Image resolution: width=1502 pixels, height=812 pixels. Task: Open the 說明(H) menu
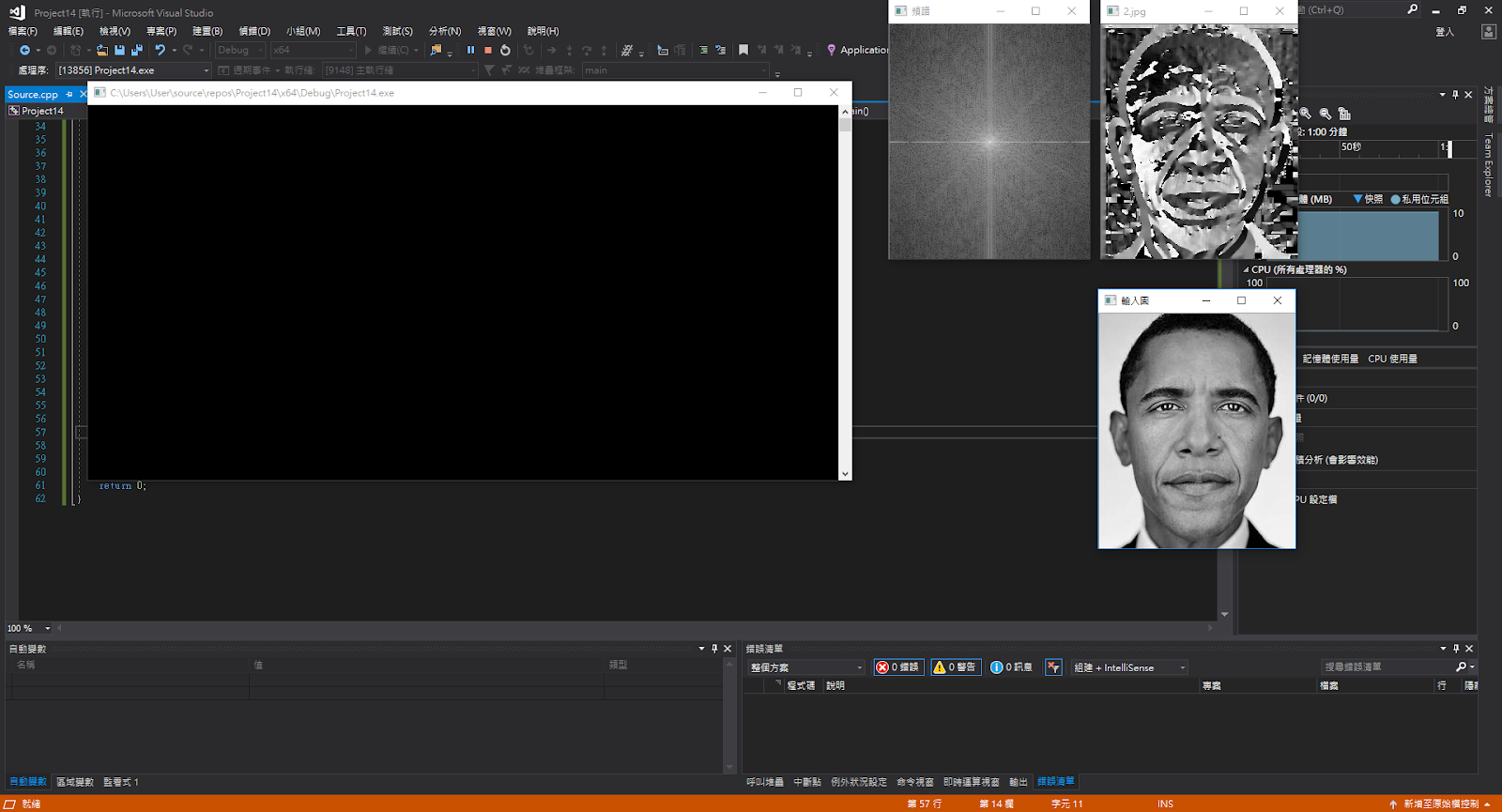[543, 31]
